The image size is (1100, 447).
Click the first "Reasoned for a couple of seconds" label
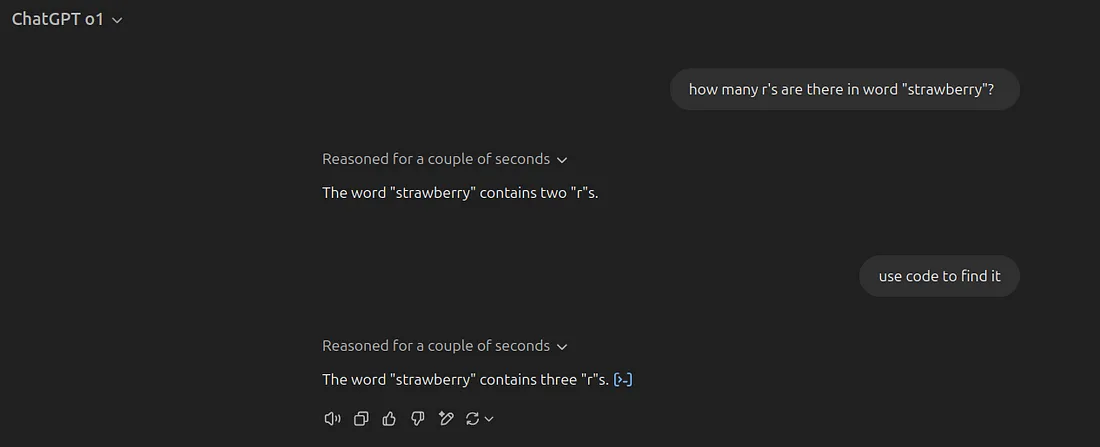click(x=436, y=159)
